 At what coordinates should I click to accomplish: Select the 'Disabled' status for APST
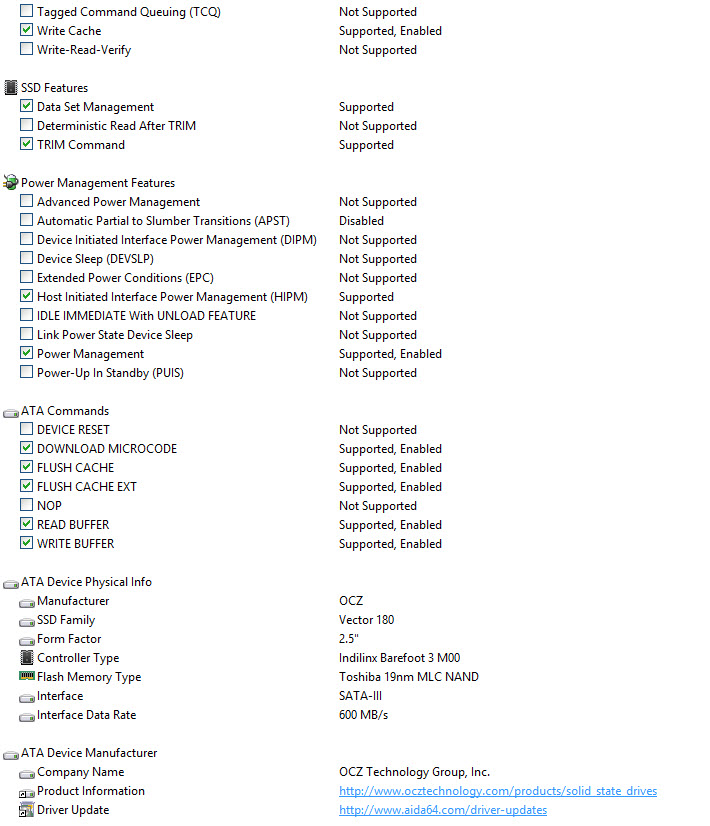click(361, 221)
